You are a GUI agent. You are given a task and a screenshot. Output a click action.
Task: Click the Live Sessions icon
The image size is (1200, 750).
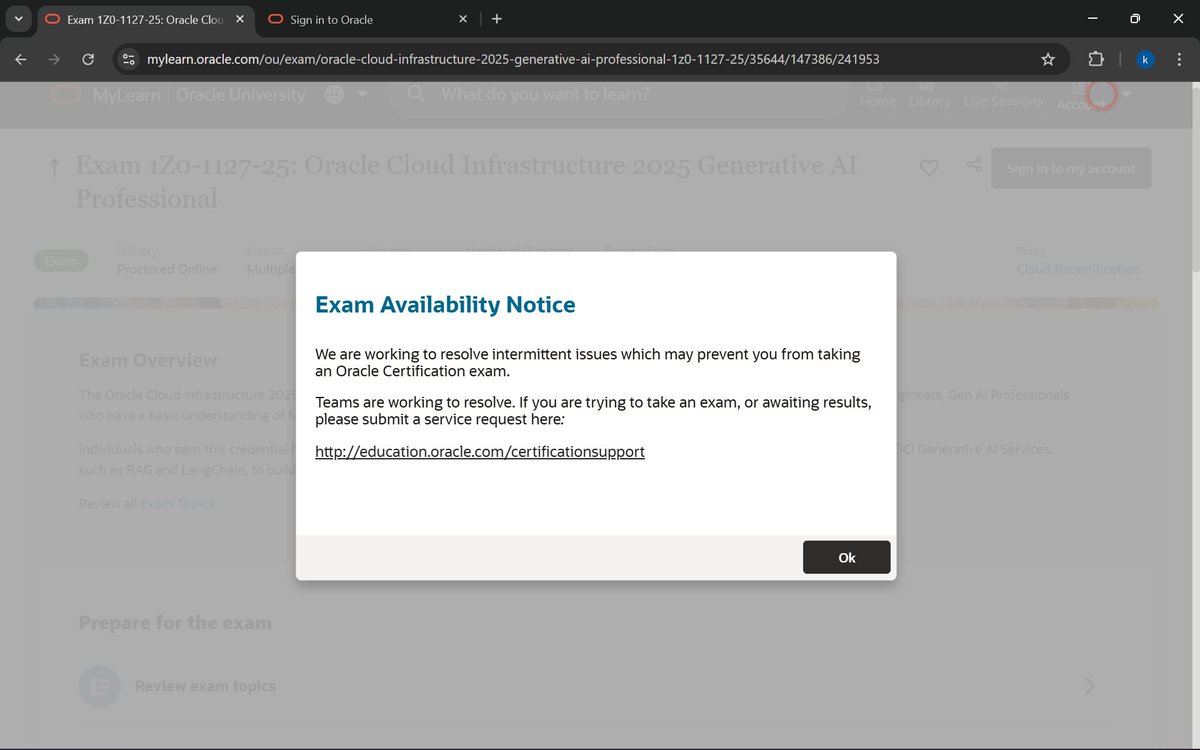[x=999, y=86]
